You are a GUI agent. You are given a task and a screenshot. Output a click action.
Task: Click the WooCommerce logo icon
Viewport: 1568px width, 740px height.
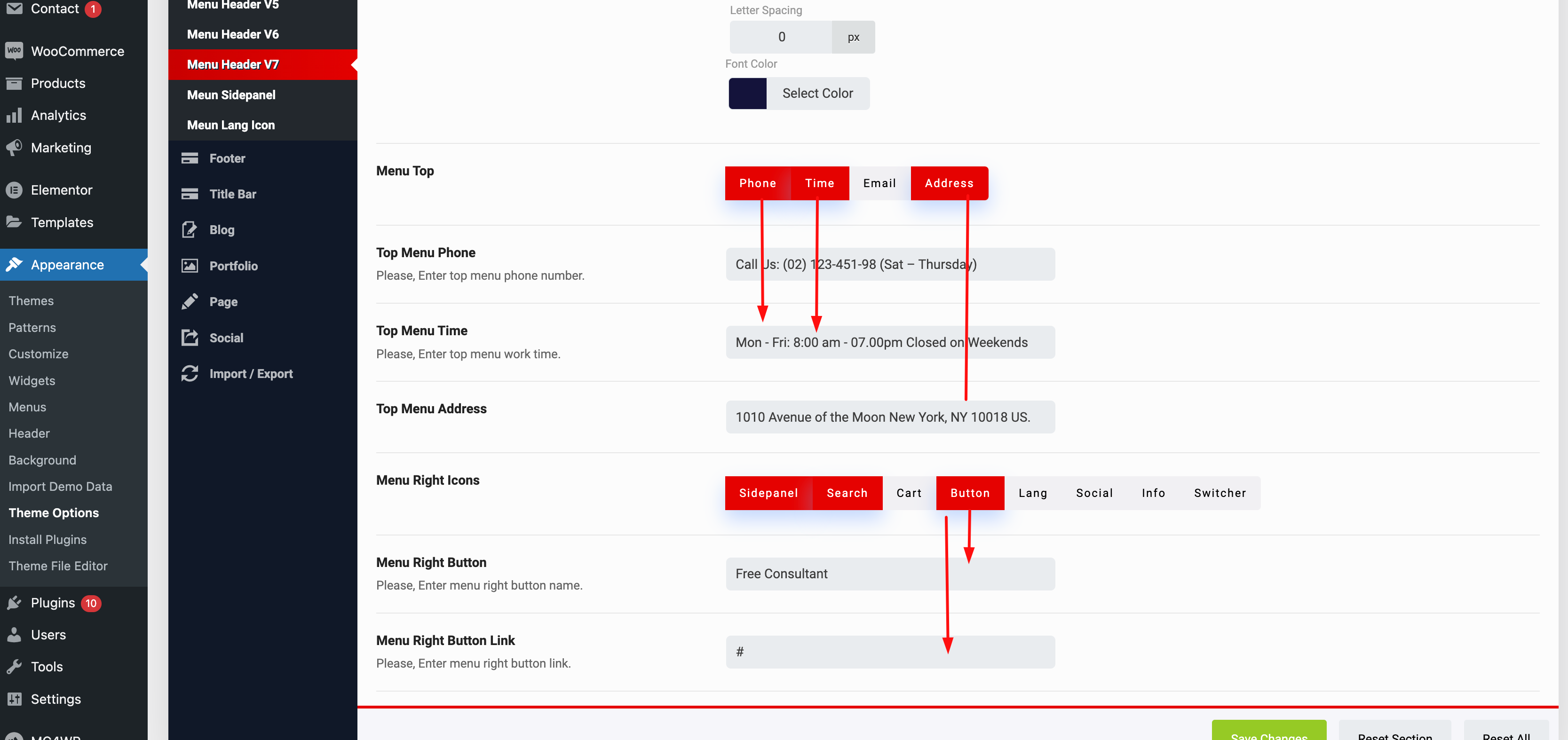[x=14, y=50]
